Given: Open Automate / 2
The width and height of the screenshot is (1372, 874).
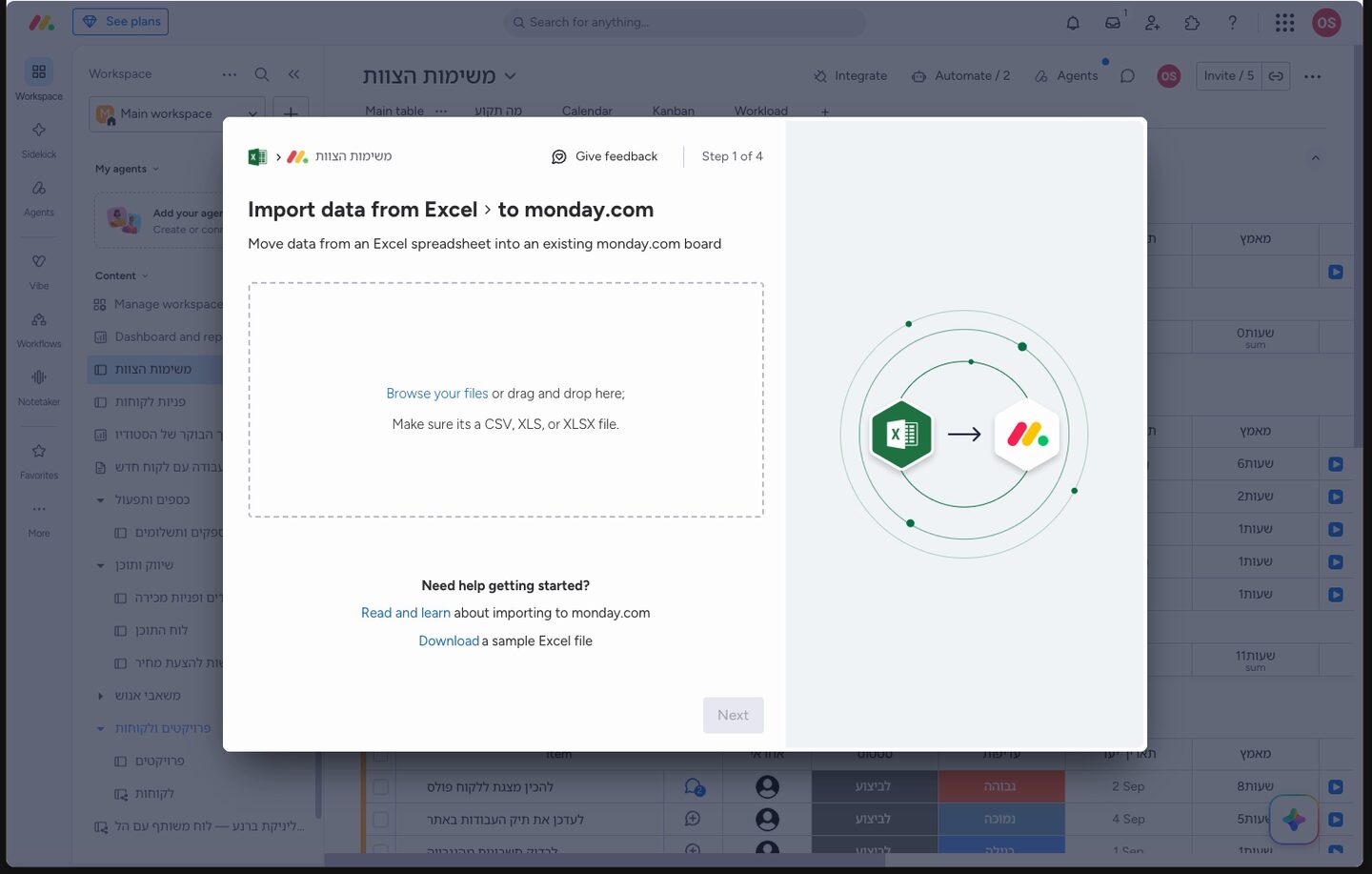Looking at the screenshot, I should point(960,76).
